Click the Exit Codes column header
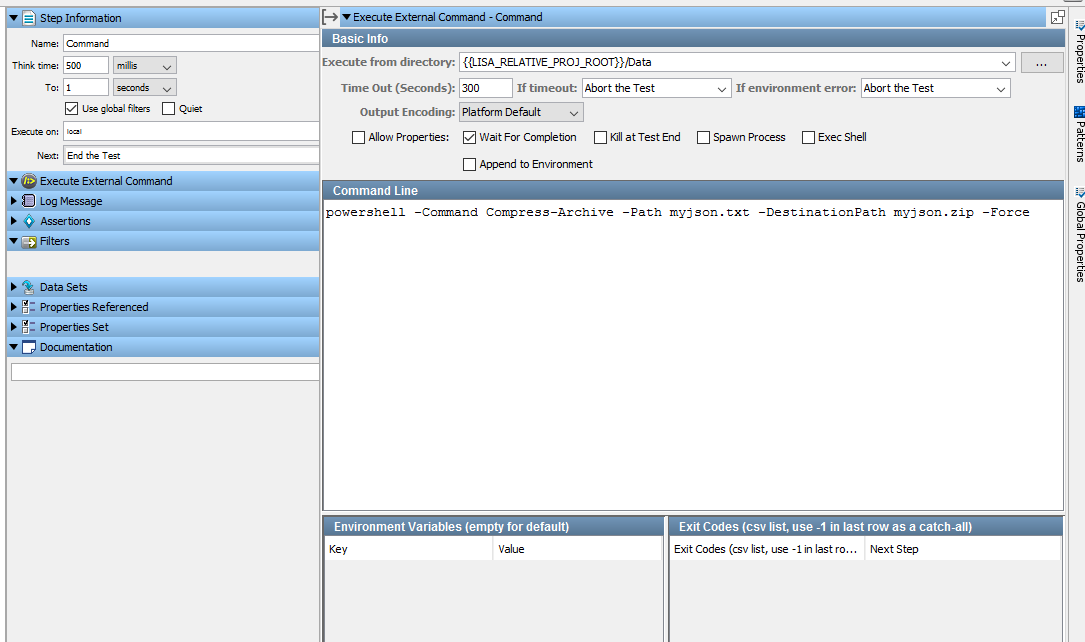This screenshot has height=642, width=1085. coord(767,549)
